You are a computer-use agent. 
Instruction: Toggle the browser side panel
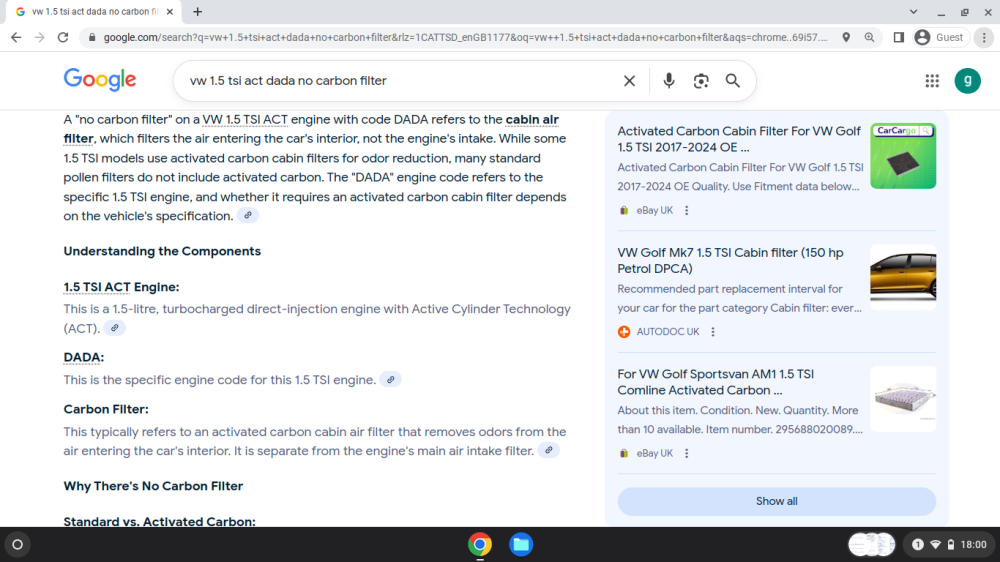click(x=899, y=38)
